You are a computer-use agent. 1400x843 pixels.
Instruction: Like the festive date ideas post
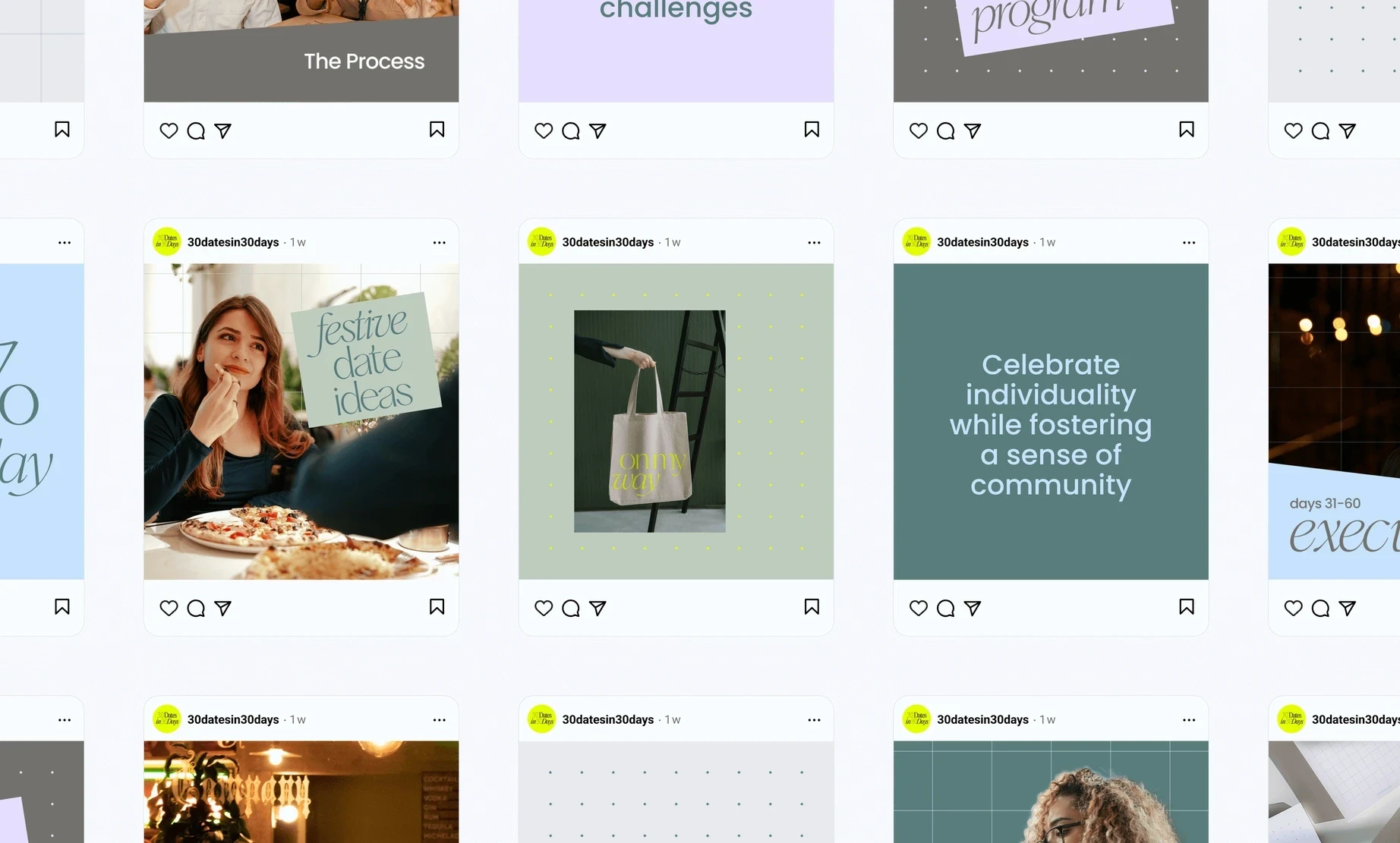click(x=169, y=608)
